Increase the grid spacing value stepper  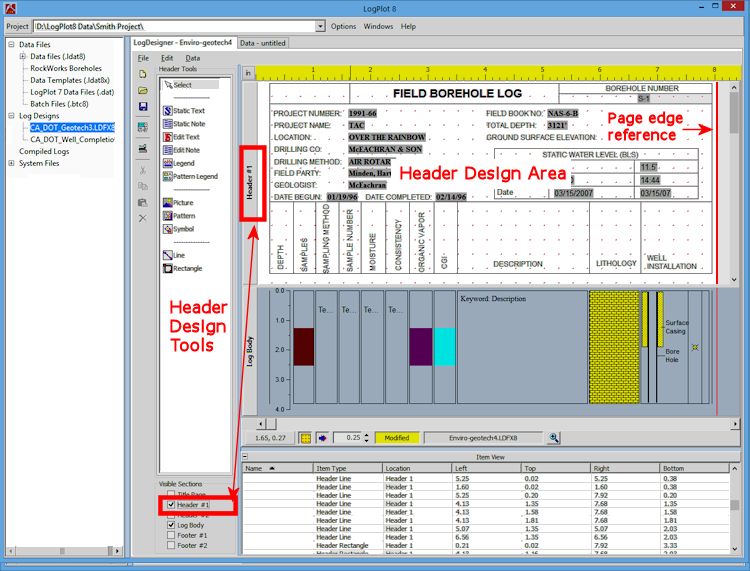click(x=366, y=435)
